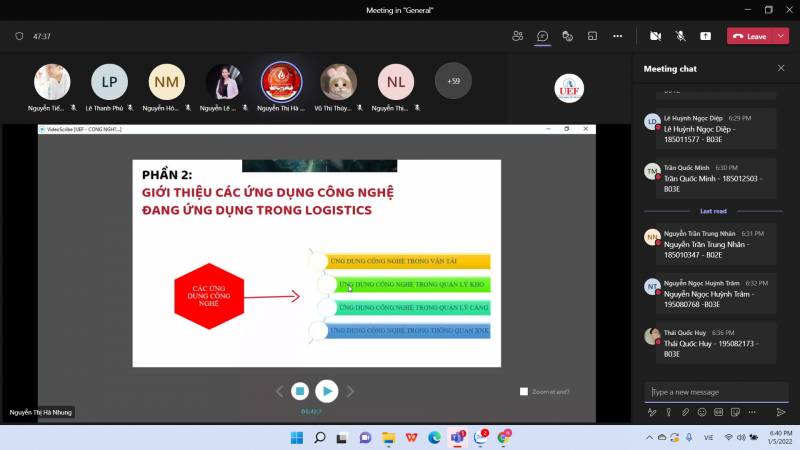
Task: Open the More actions ellipsis menu
Action: (x=617, y=36)
